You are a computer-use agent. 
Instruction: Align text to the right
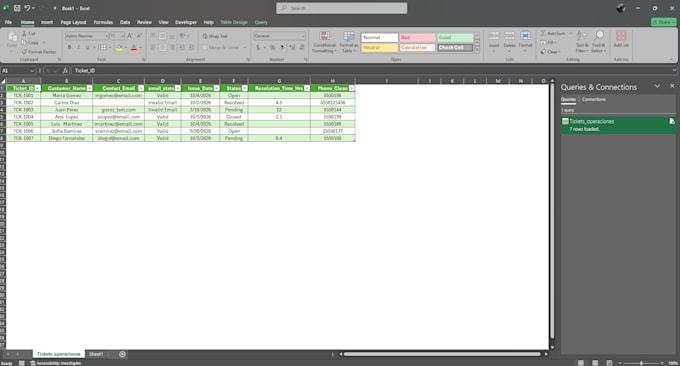coord(172,47)
